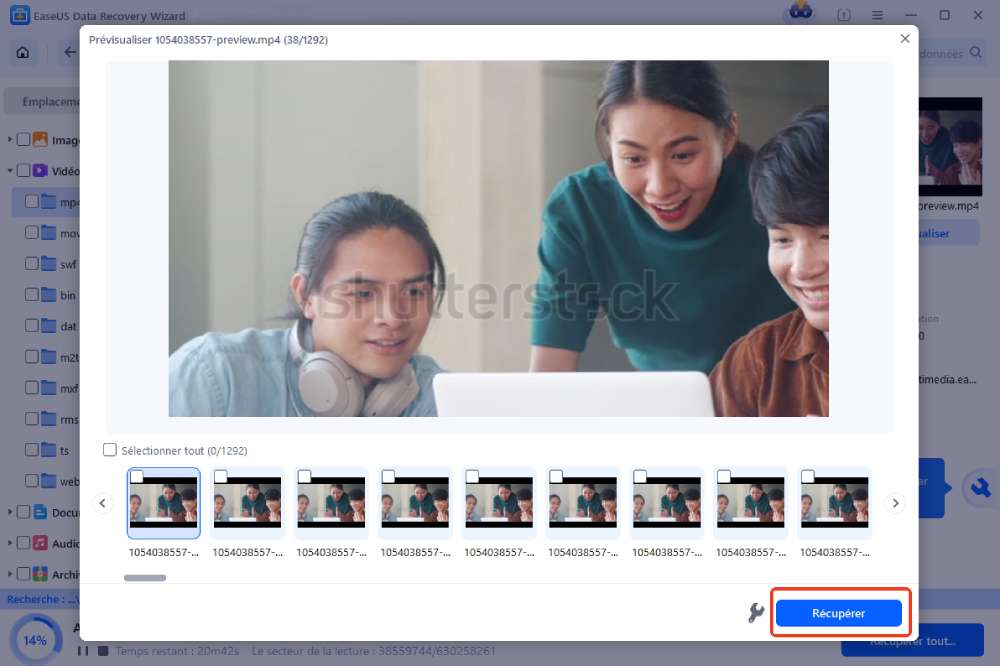Select the mp4 folder in sidebar

click(x=47, y=202)
